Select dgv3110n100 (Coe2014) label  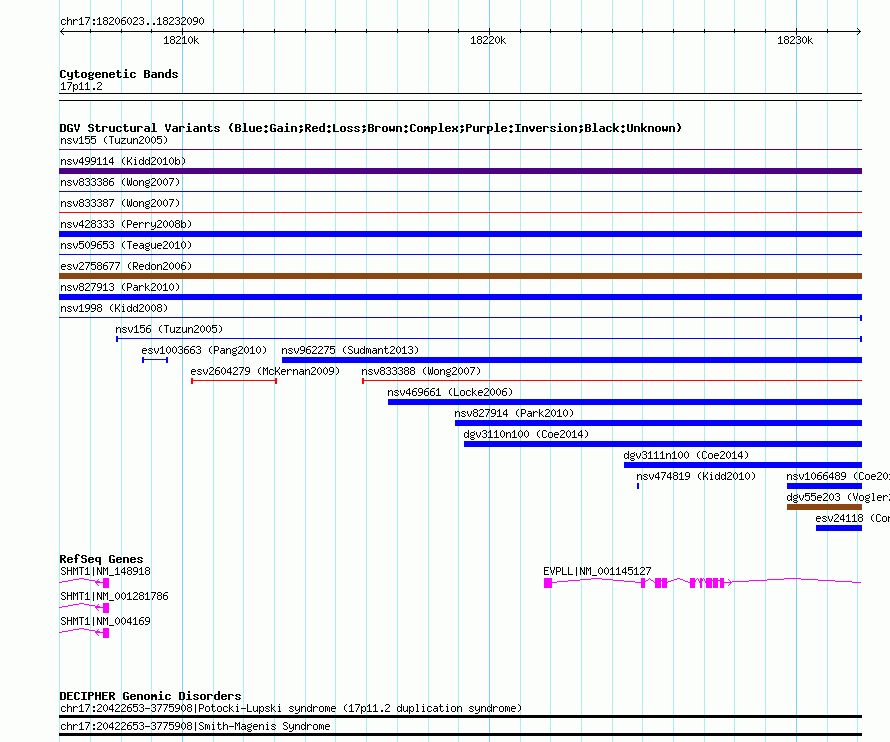[x=526, y=434]
